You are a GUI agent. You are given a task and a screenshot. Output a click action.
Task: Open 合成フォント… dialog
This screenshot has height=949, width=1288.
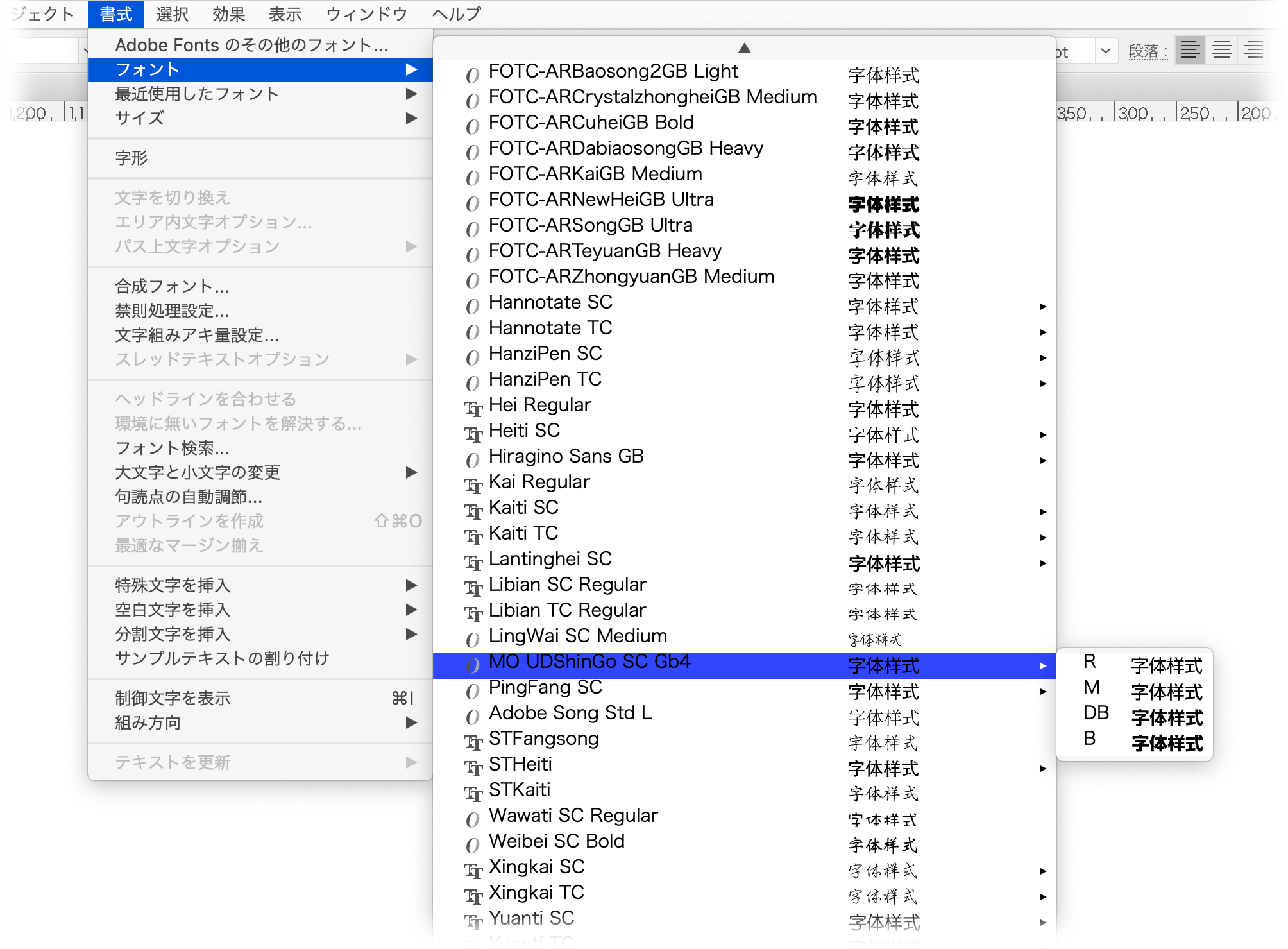[x=260, y=286]
